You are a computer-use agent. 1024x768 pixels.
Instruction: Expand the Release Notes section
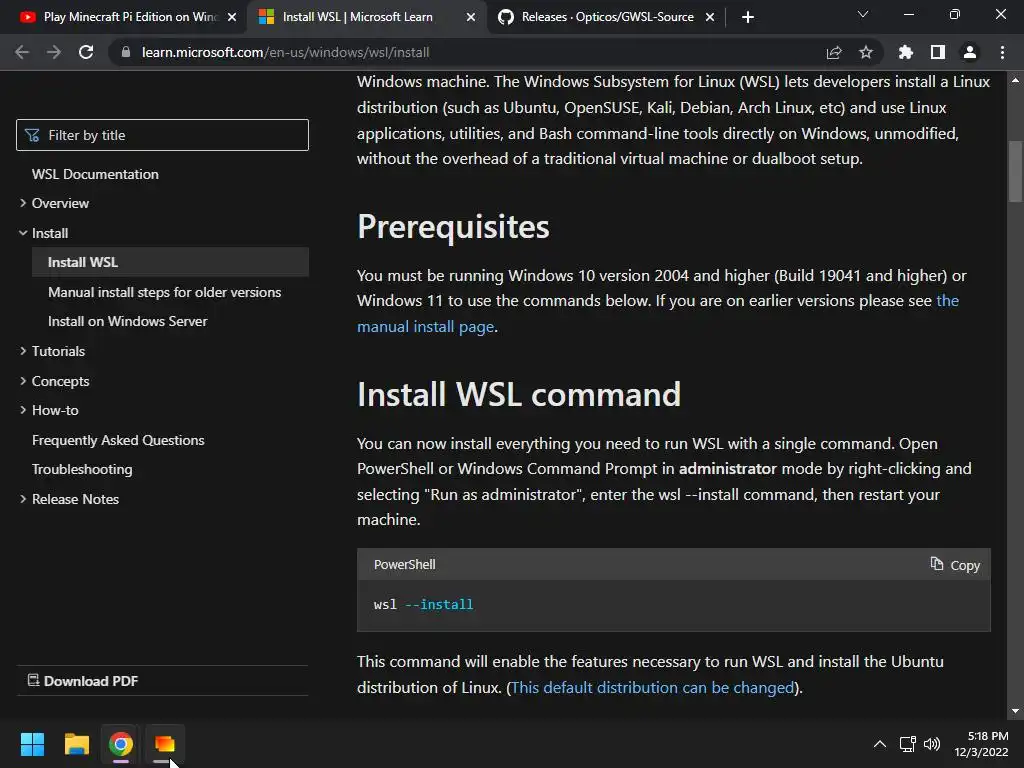[x=75, y=499]
